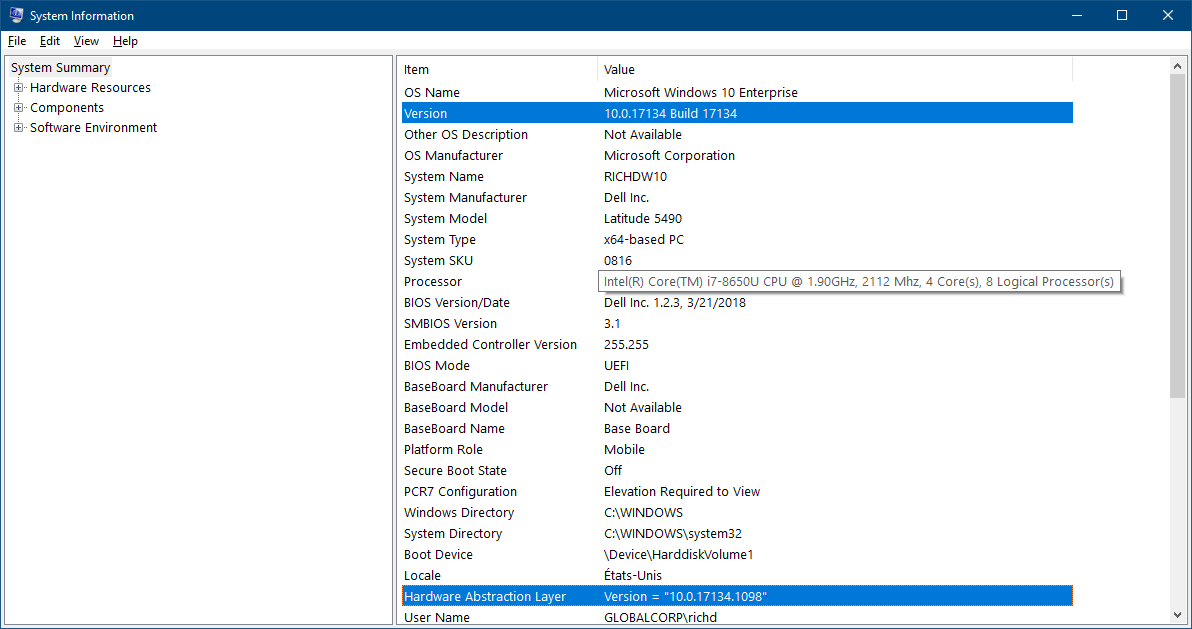The width and height of the screenshot is (1192, 629).
Task: Select the Secure Boot State row
Action: tap(737, 471)
